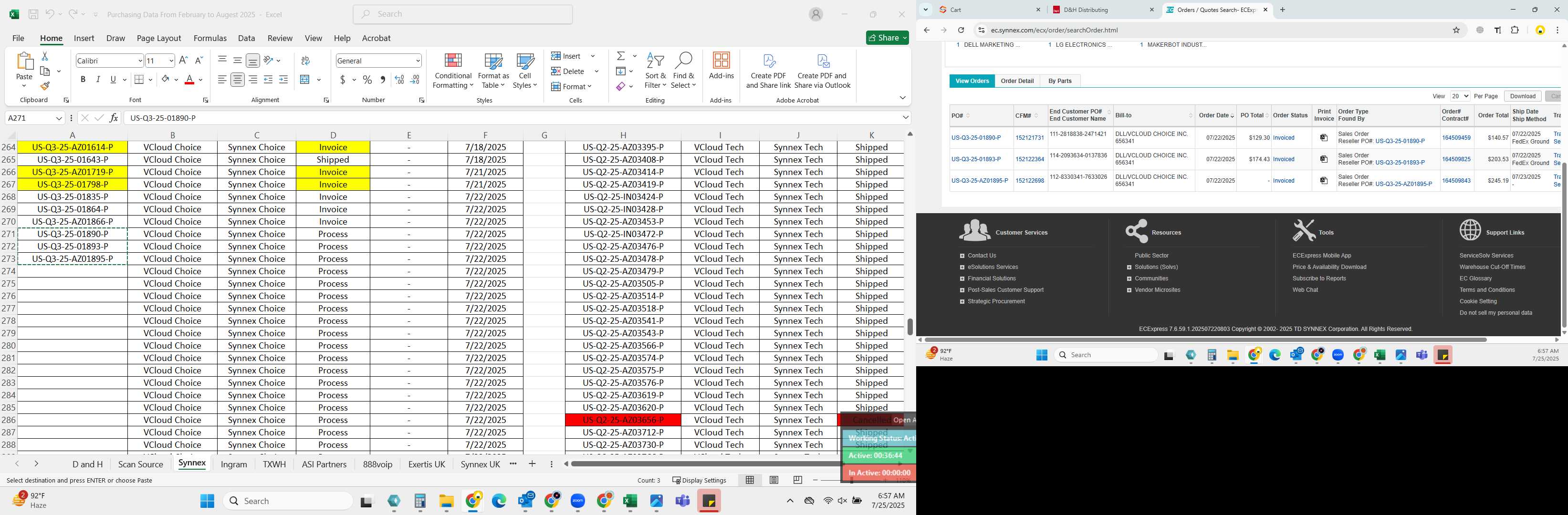
Task: Open the Name Box A271 dropdown
Action: [x=59, y=118]
